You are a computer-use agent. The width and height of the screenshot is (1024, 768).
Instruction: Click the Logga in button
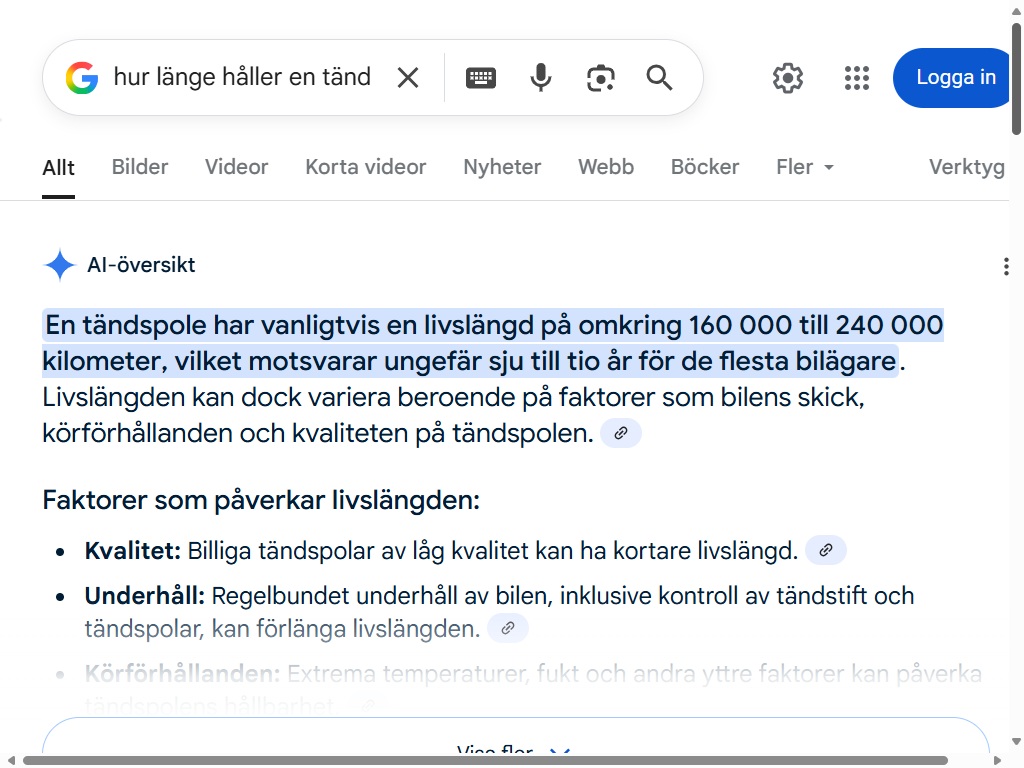952,78
